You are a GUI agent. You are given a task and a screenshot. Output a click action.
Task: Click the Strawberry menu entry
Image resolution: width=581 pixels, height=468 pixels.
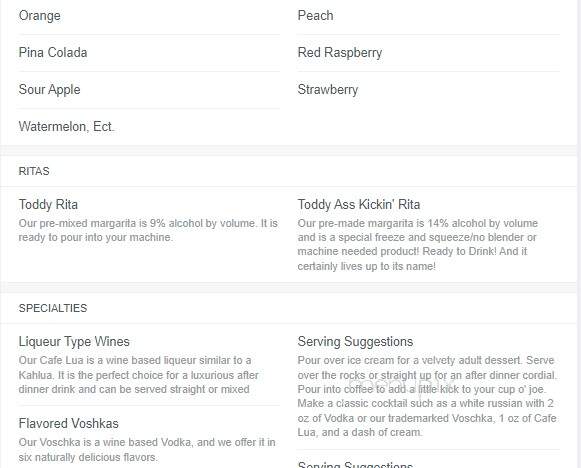pyautogui.click(x=328, y=90)
